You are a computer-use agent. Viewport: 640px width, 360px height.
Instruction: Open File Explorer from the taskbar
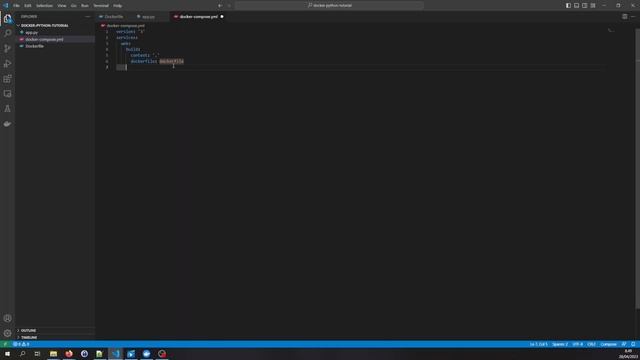coord(53,354)
